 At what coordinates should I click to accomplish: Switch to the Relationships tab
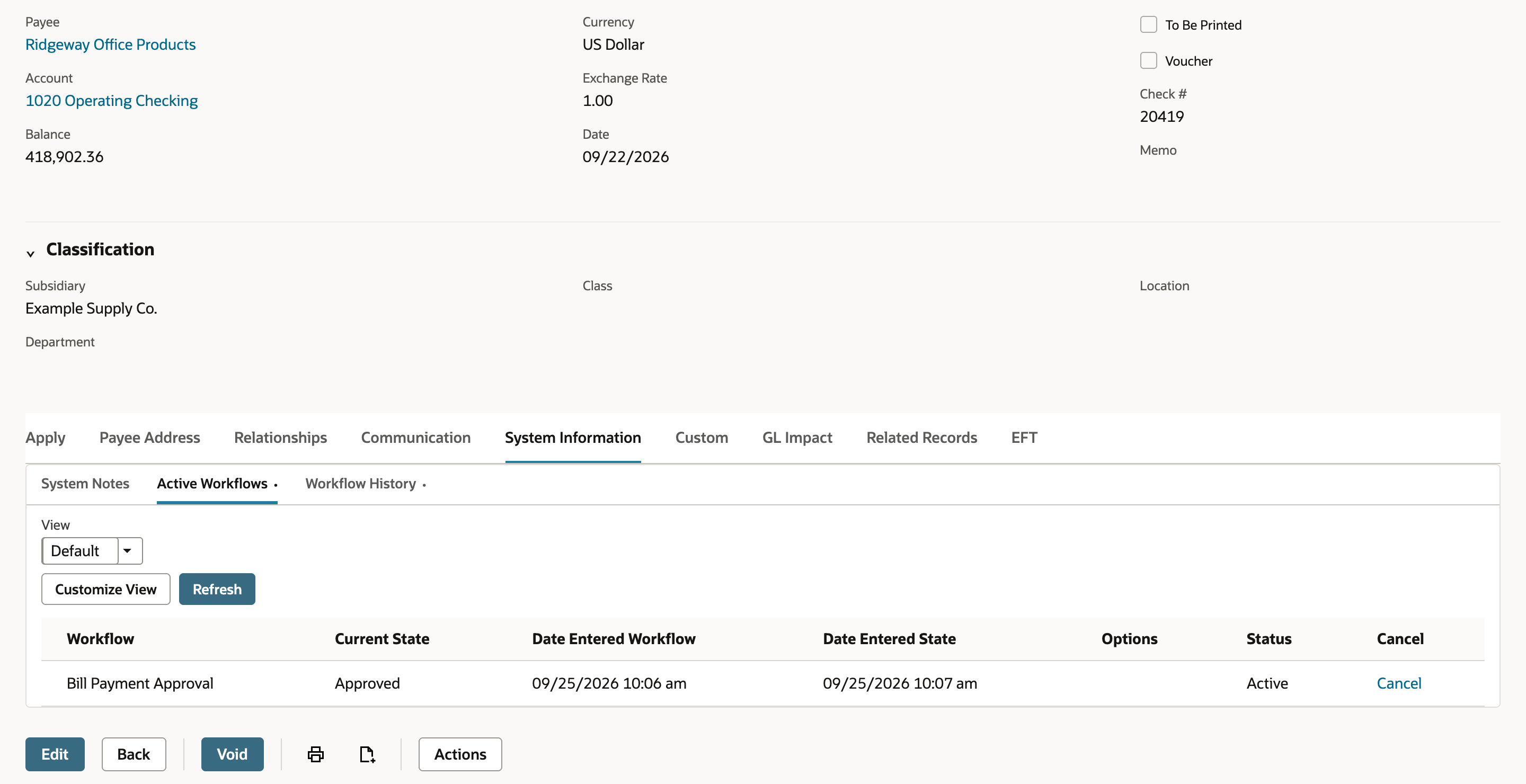(281, 438)
